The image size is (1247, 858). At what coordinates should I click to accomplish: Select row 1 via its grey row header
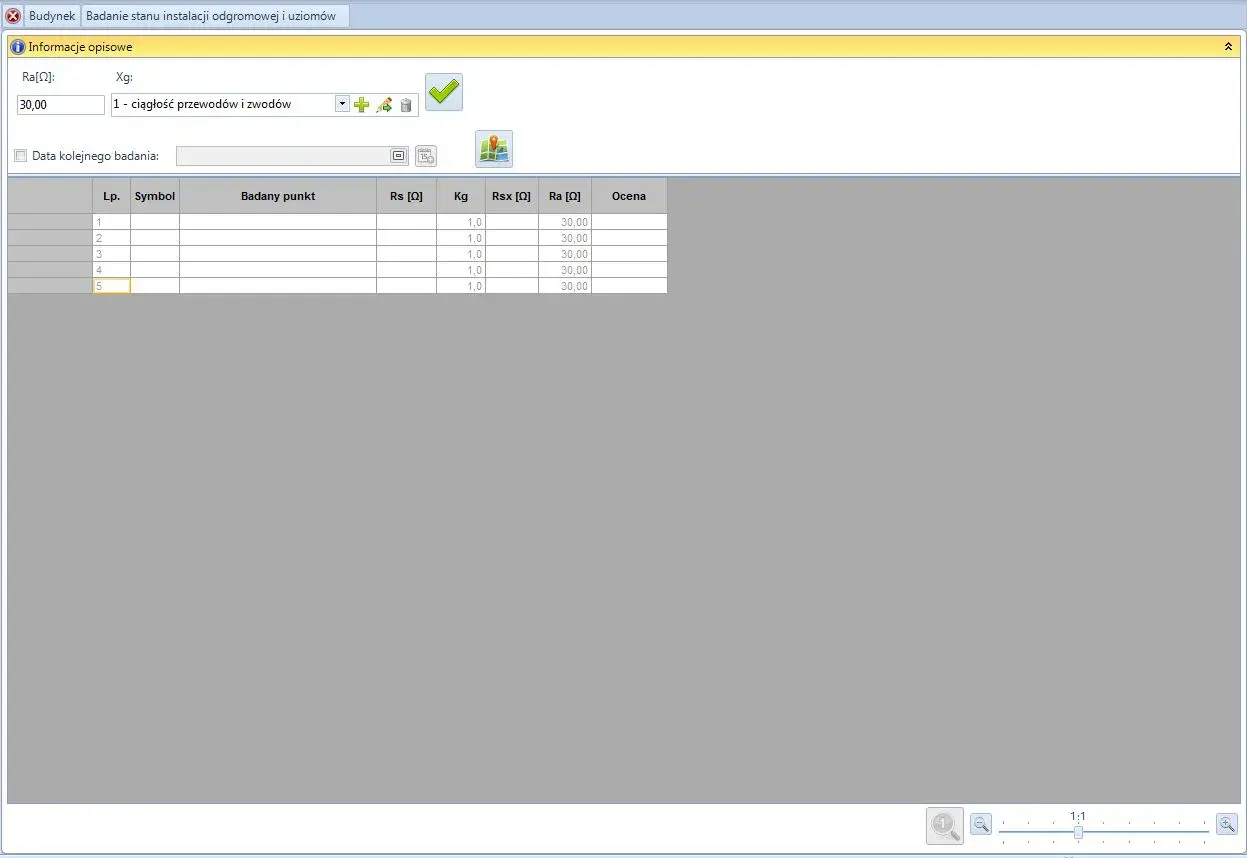tap(50, 222)
